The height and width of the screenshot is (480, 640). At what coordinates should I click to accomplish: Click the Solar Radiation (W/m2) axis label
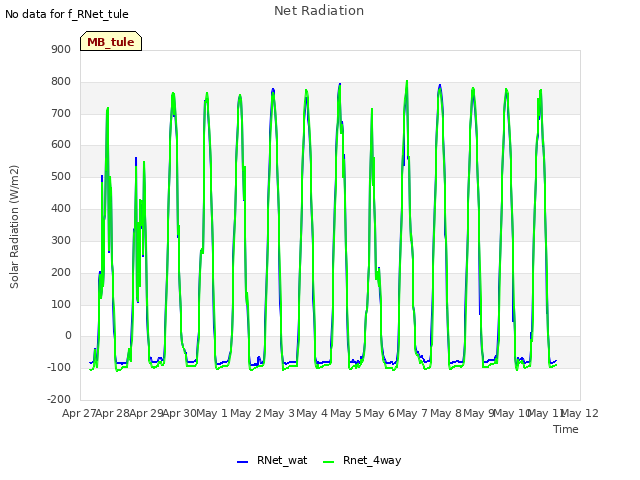click(x=14, y=227)
